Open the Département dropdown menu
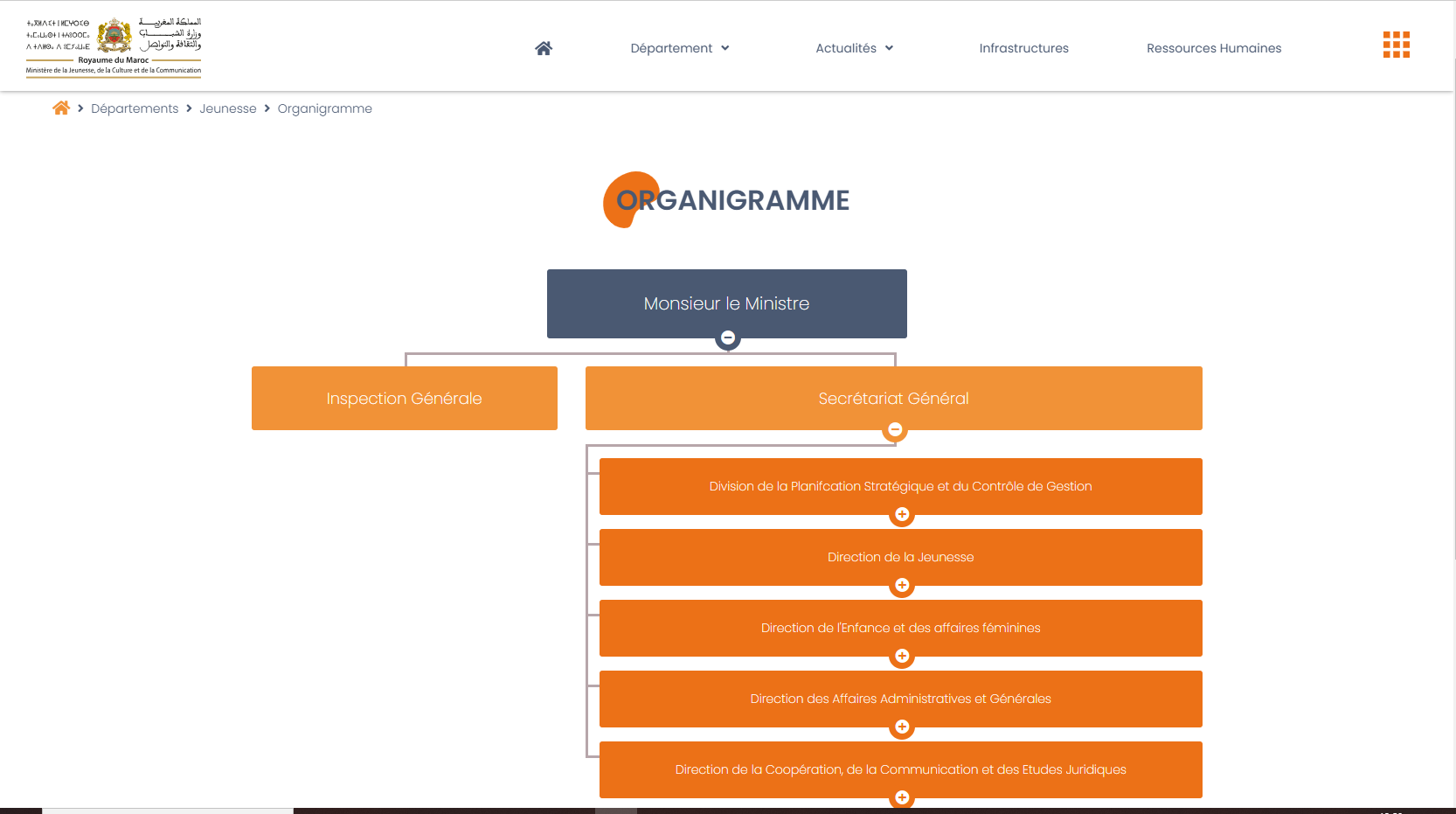 pos(679,48)
